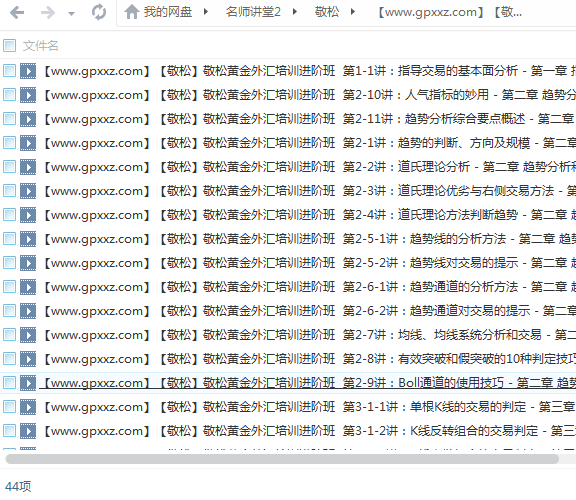Check the box for 第2-3讲 file
The height and width of the screenshot is (500, 576).
pos(10,191)
